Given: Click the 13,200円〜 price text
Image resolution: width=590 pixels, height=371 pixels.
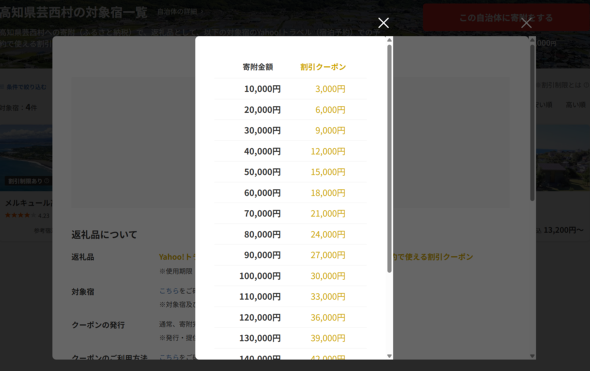Looking at the screenshot, I should (x=563, y=230).
